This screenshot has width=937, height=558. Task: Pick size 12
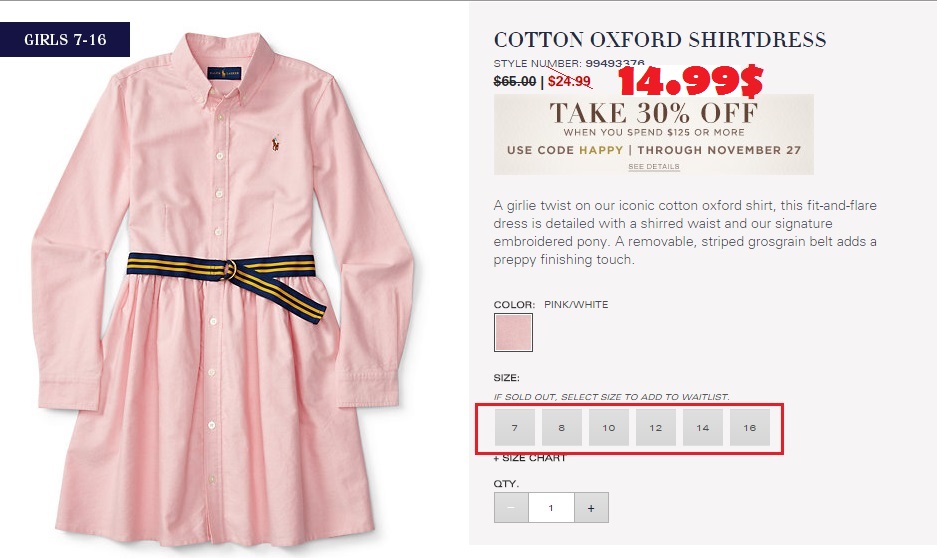656,427
